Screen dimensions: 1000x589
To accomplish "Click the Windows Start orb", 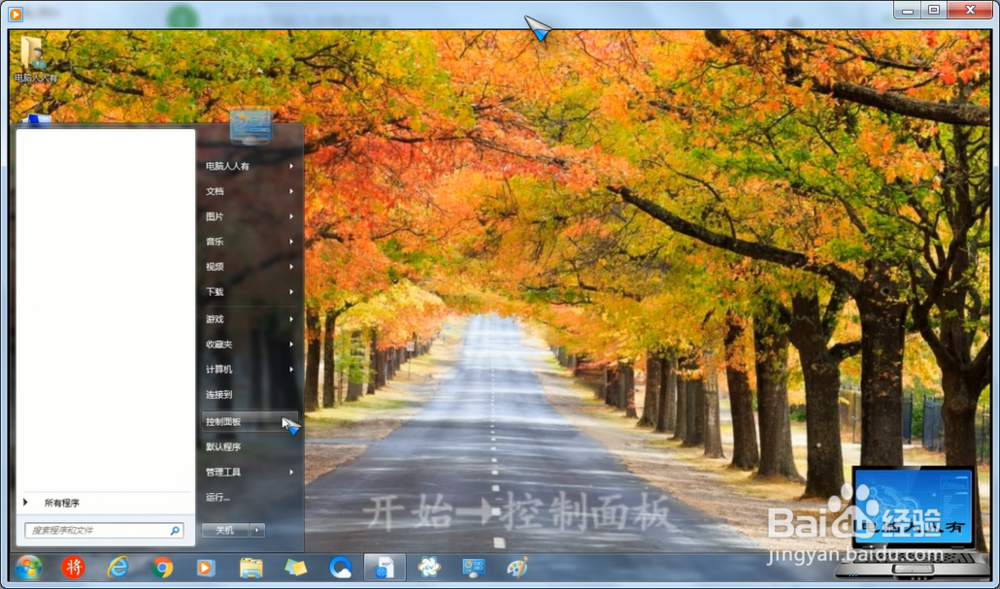I will coord(29,567).
